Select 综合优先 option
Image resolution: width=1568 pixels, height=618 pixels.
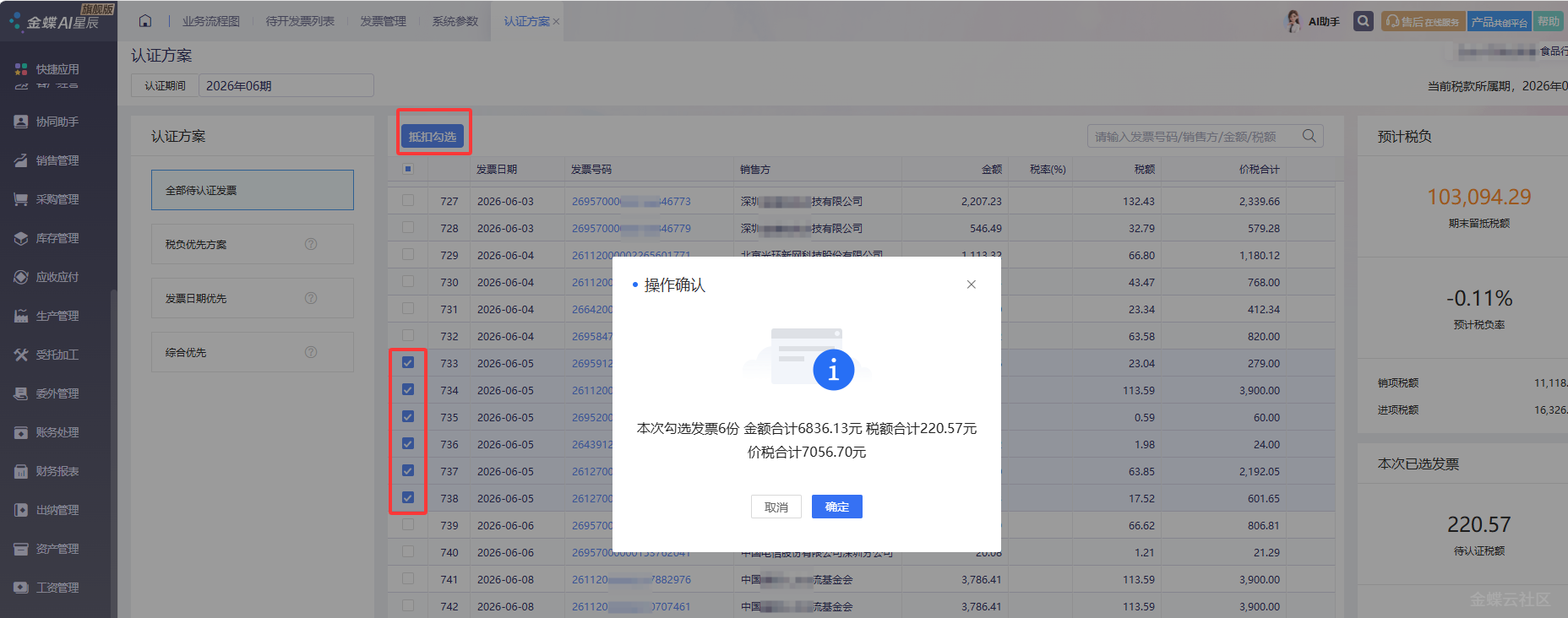253,352
